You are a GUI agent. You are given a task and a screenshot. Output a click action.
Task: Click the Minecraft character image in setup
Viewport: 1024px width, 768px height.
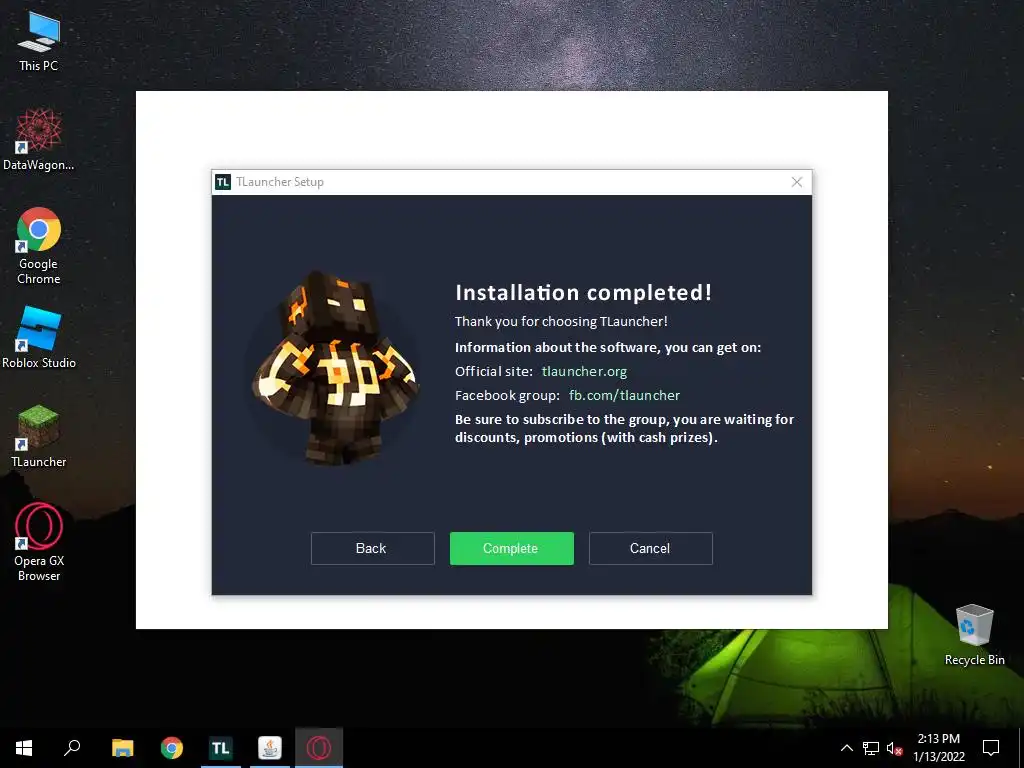334,368
